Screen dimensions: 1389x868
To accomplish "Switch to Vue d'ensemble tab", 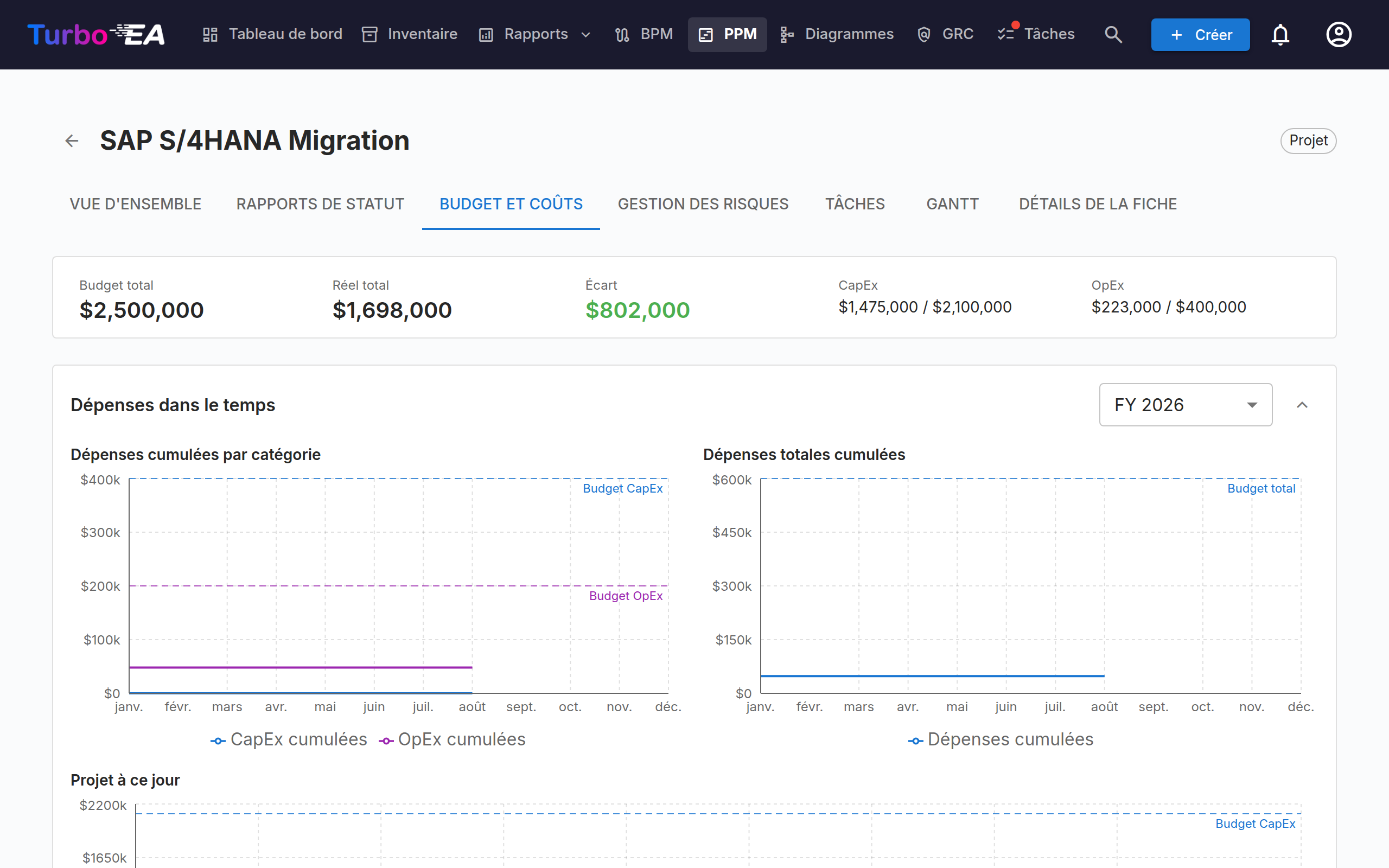I will (x=136, y=204).
